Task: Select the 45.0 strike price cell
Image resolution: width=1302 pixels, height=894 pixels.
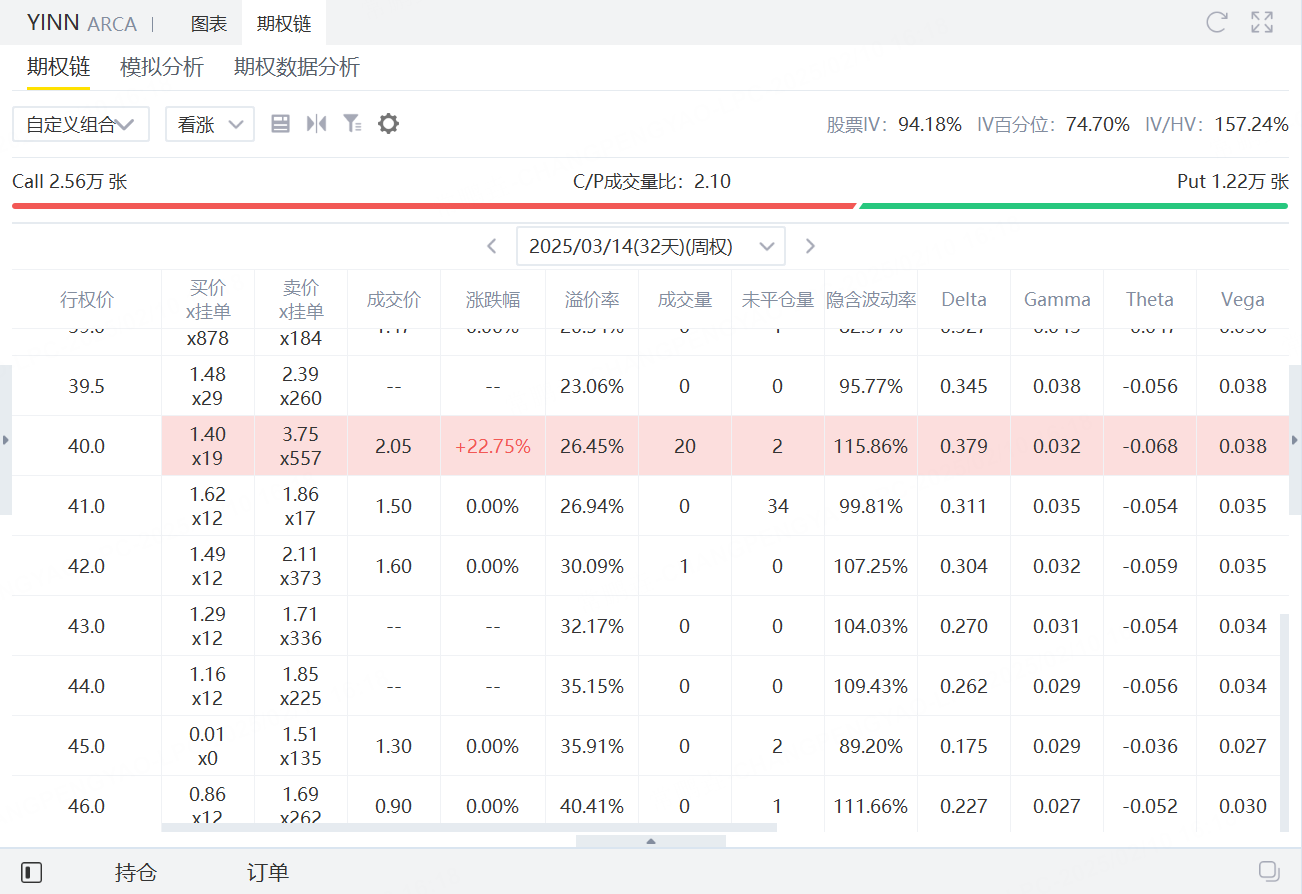Action: point(87,746)
